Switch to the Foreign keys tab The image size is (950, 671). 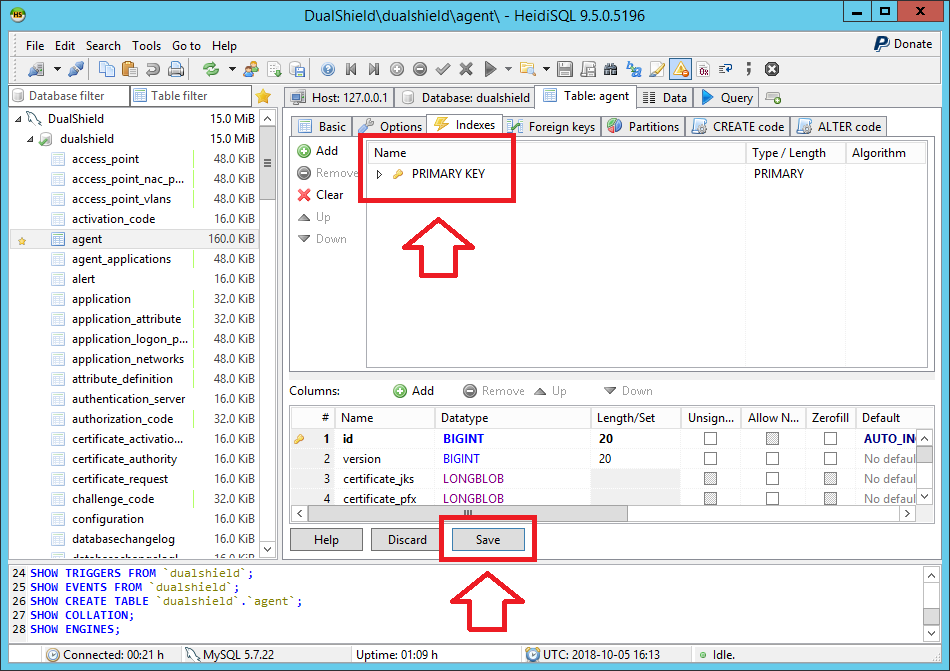point(561,126)
